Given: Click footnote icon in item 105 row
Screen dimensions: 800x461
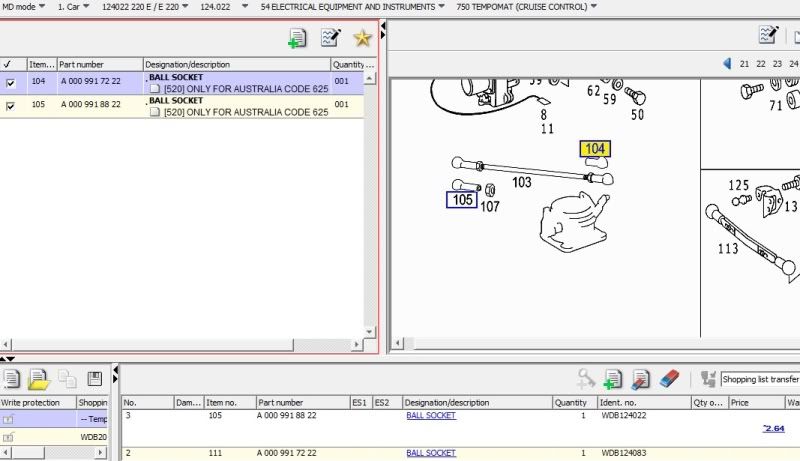Looking at the screenshot, I should [155, 112].
